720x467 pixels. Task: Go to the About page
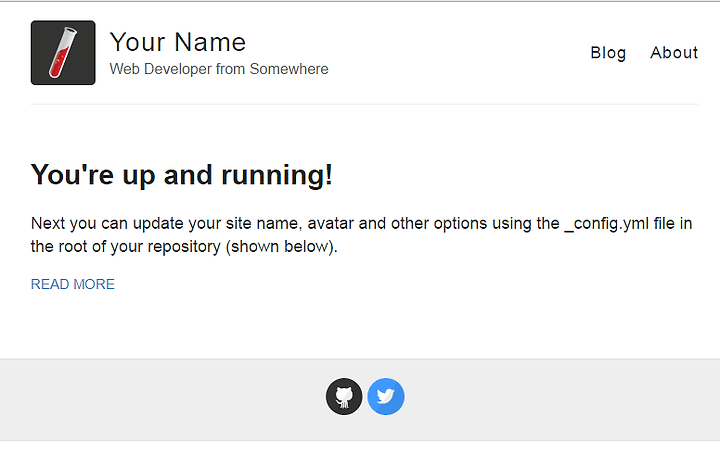coord(674,52)
